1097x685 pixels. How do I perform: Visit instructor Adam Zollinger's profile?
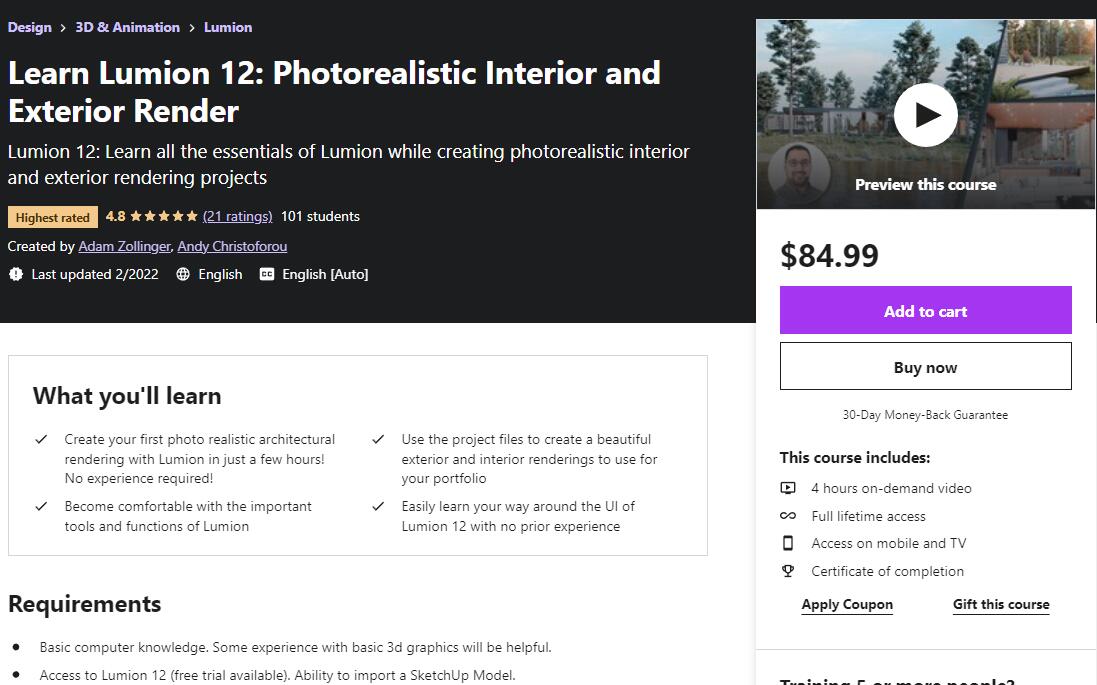pos(125,246)
